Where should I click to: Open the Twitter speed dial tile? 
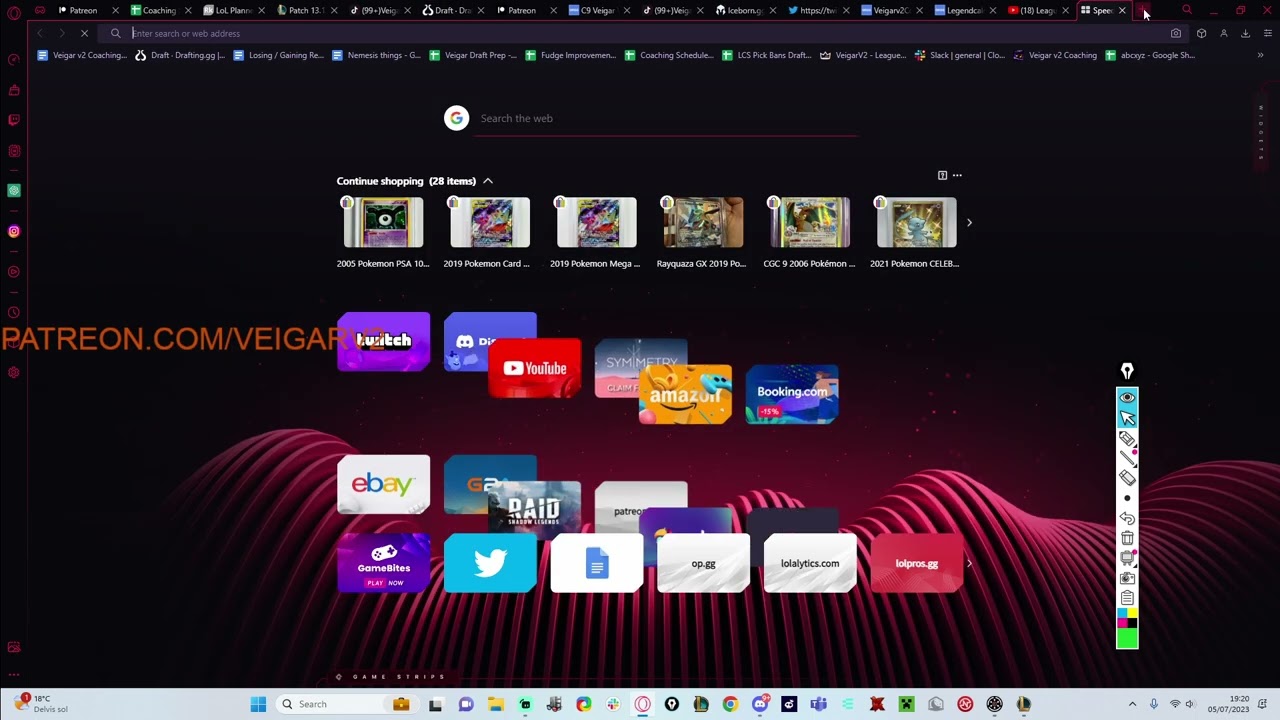(x=490, y=563)
